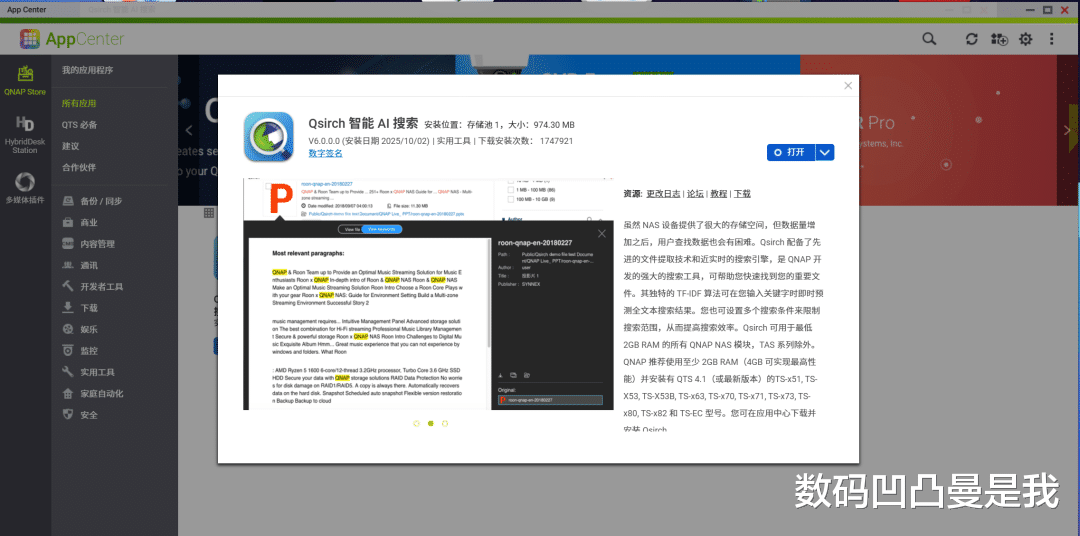Click the Qsirch app icon in dialog
The width and height of the screenshot is (1080, 536).
pos(269,136)
